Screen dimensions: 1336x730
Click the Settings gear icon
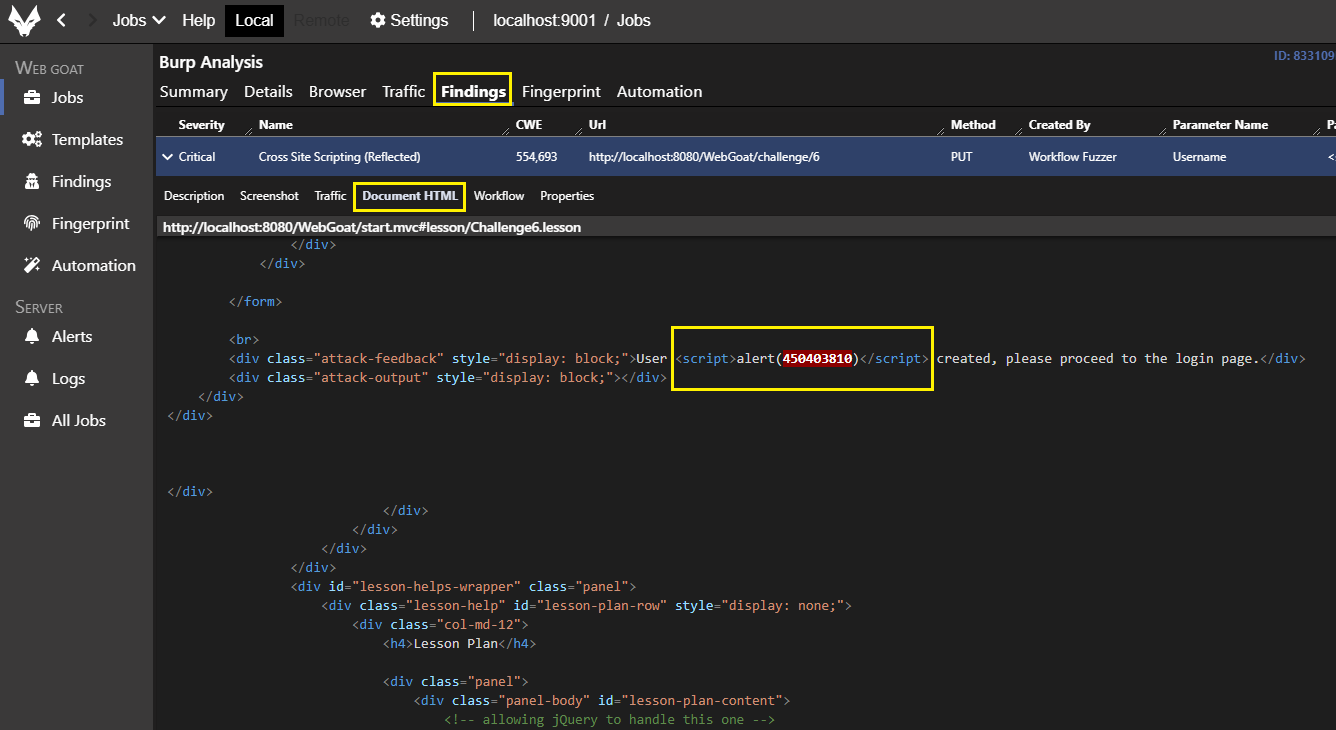pyautogui.click(x=378, y=20)
